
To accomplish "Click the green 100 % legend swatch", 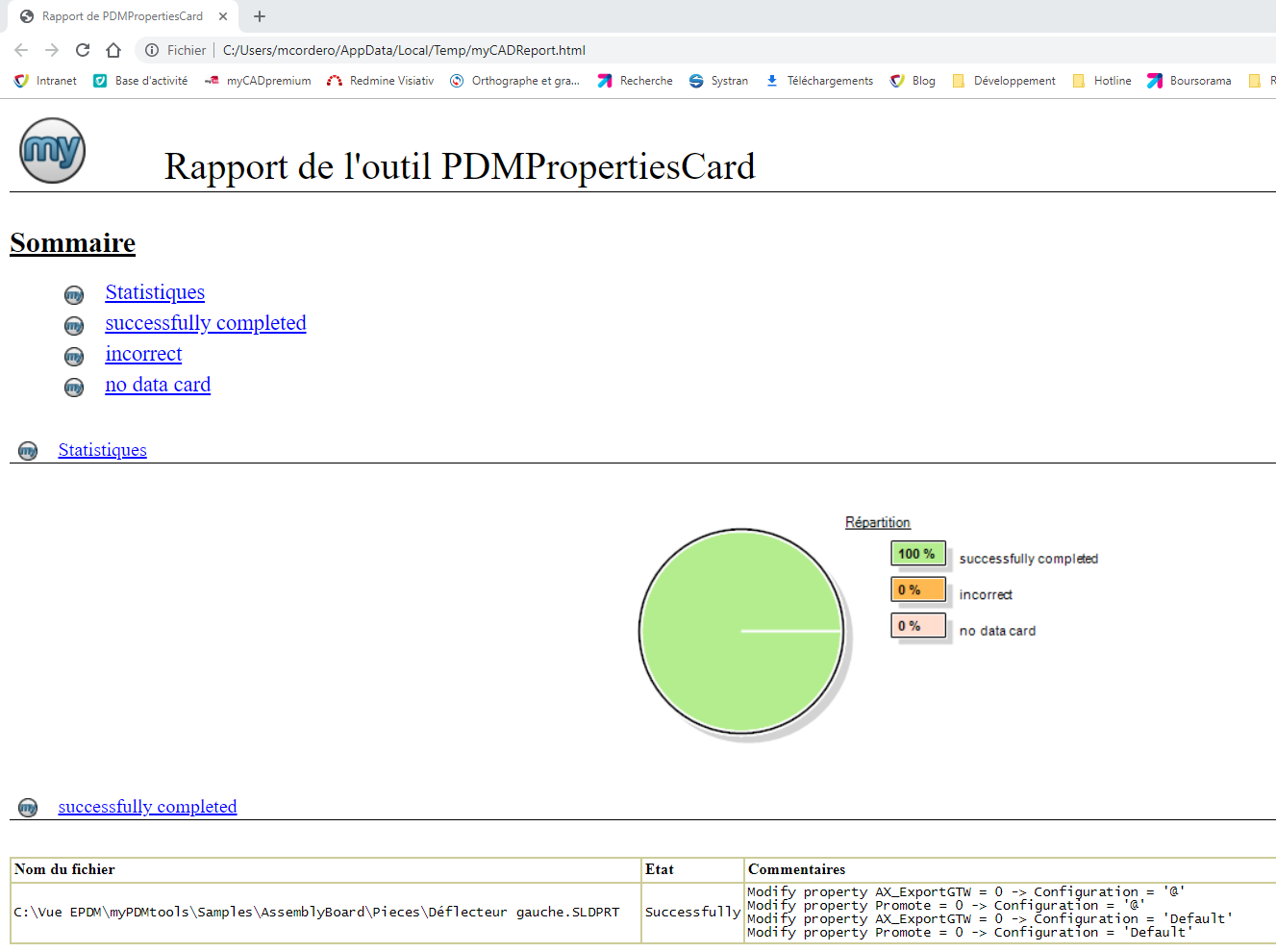I will point(917,554).
